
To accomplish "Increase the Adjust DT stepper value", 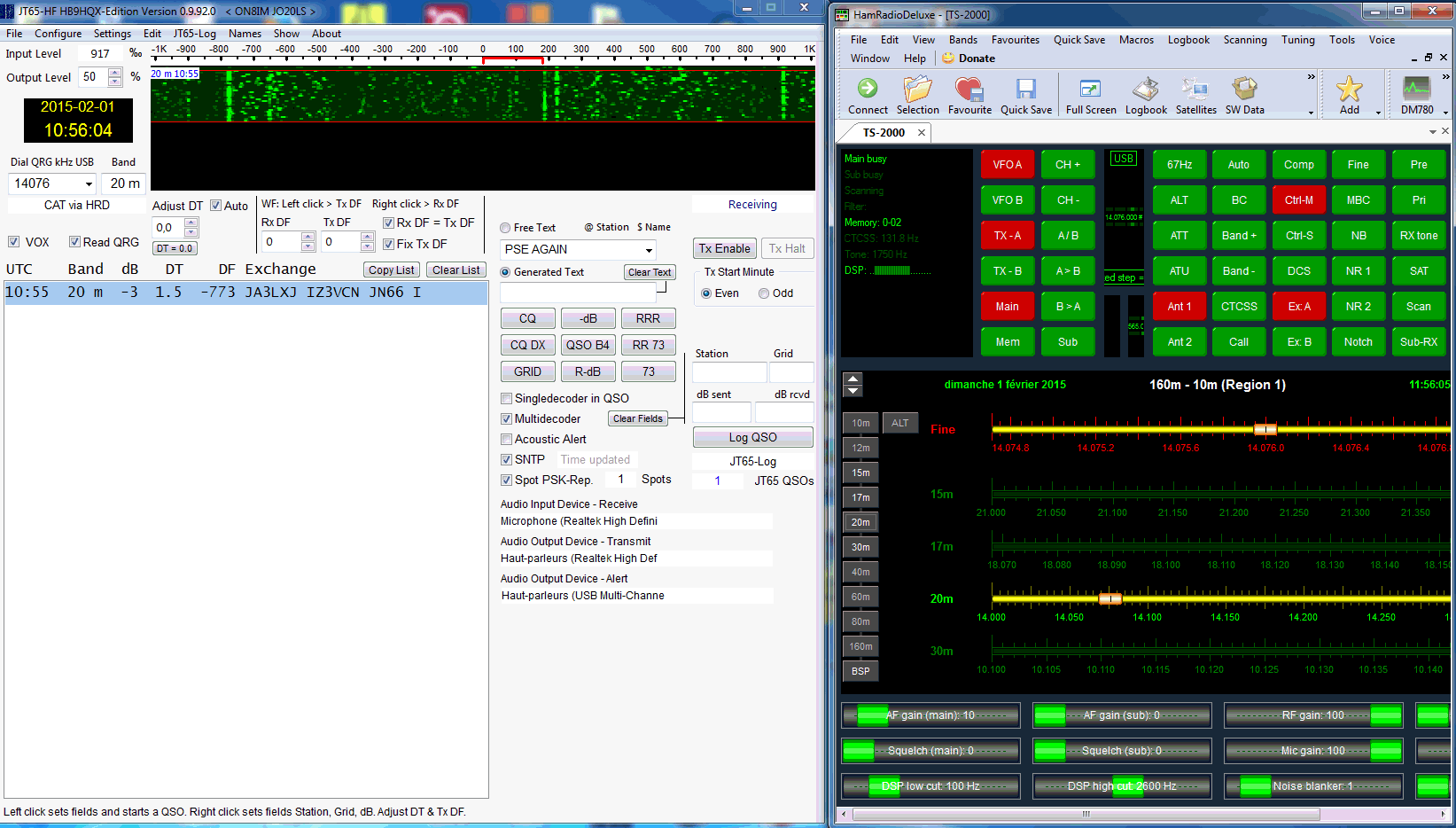I will point(191,223).
